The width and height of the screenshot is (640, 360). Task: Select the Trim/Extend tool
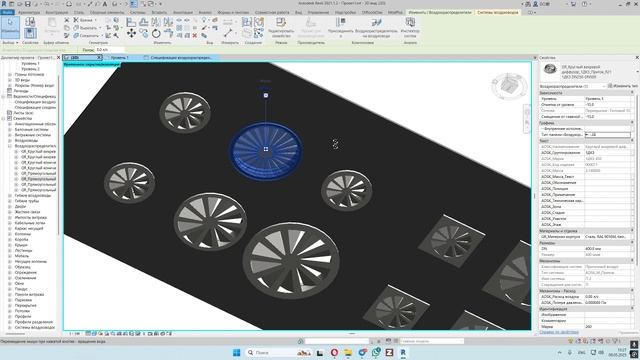click(x=168, y=33)
